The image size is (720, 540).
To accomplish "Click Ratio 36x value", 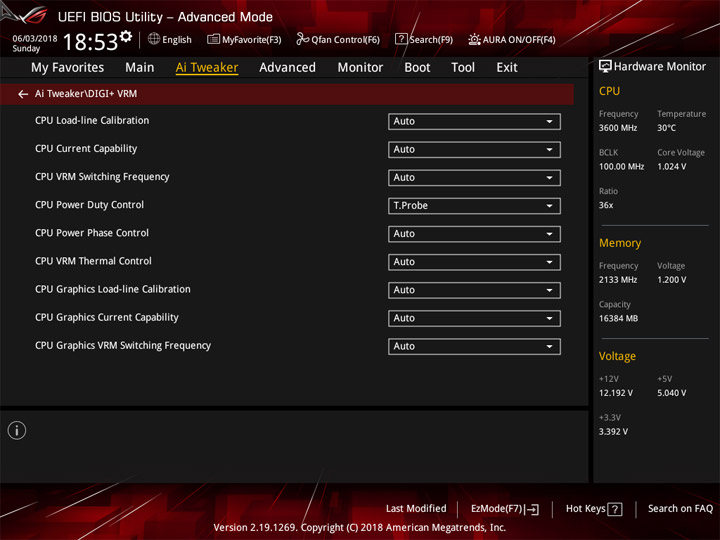I will point(606,205).
